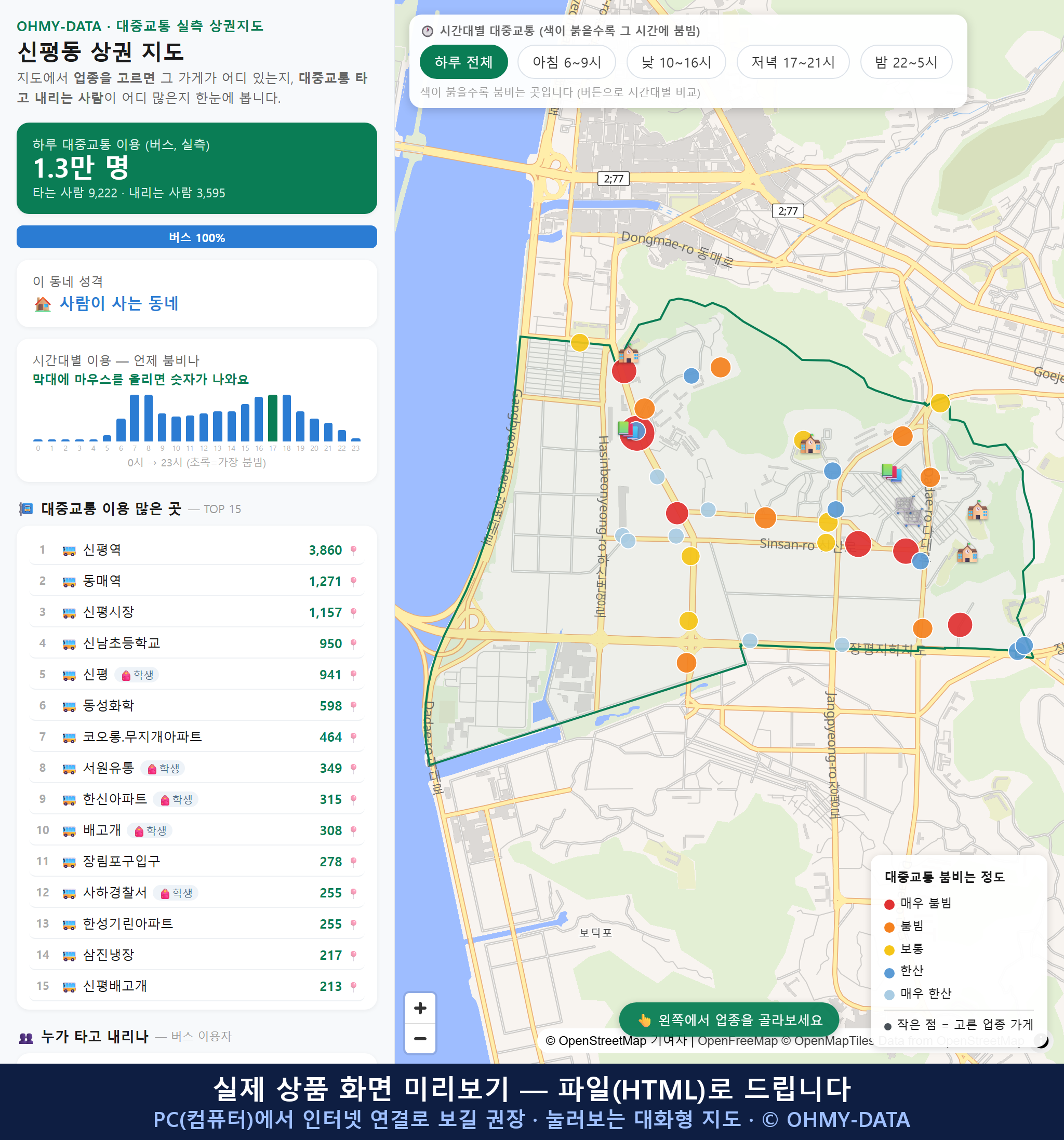Click bus icon beside 한성기린아파트
Screen dimensions: 1064x1140
point(69,924)
